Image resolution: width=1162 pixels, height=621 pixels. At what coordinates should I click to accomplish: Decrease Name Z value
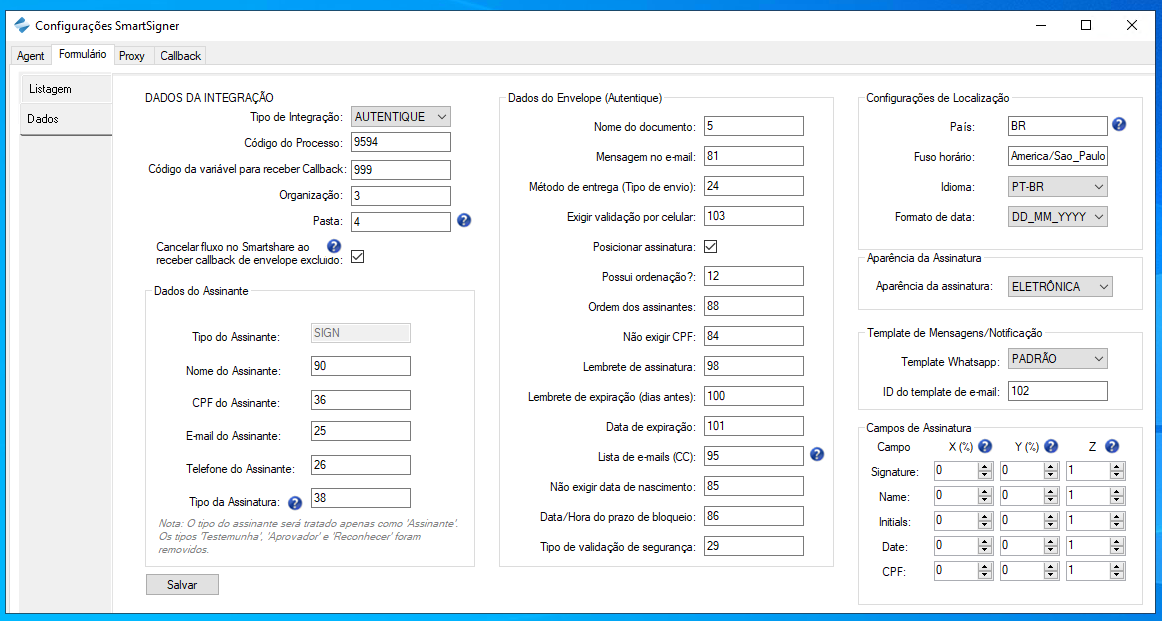(1117, 500)
